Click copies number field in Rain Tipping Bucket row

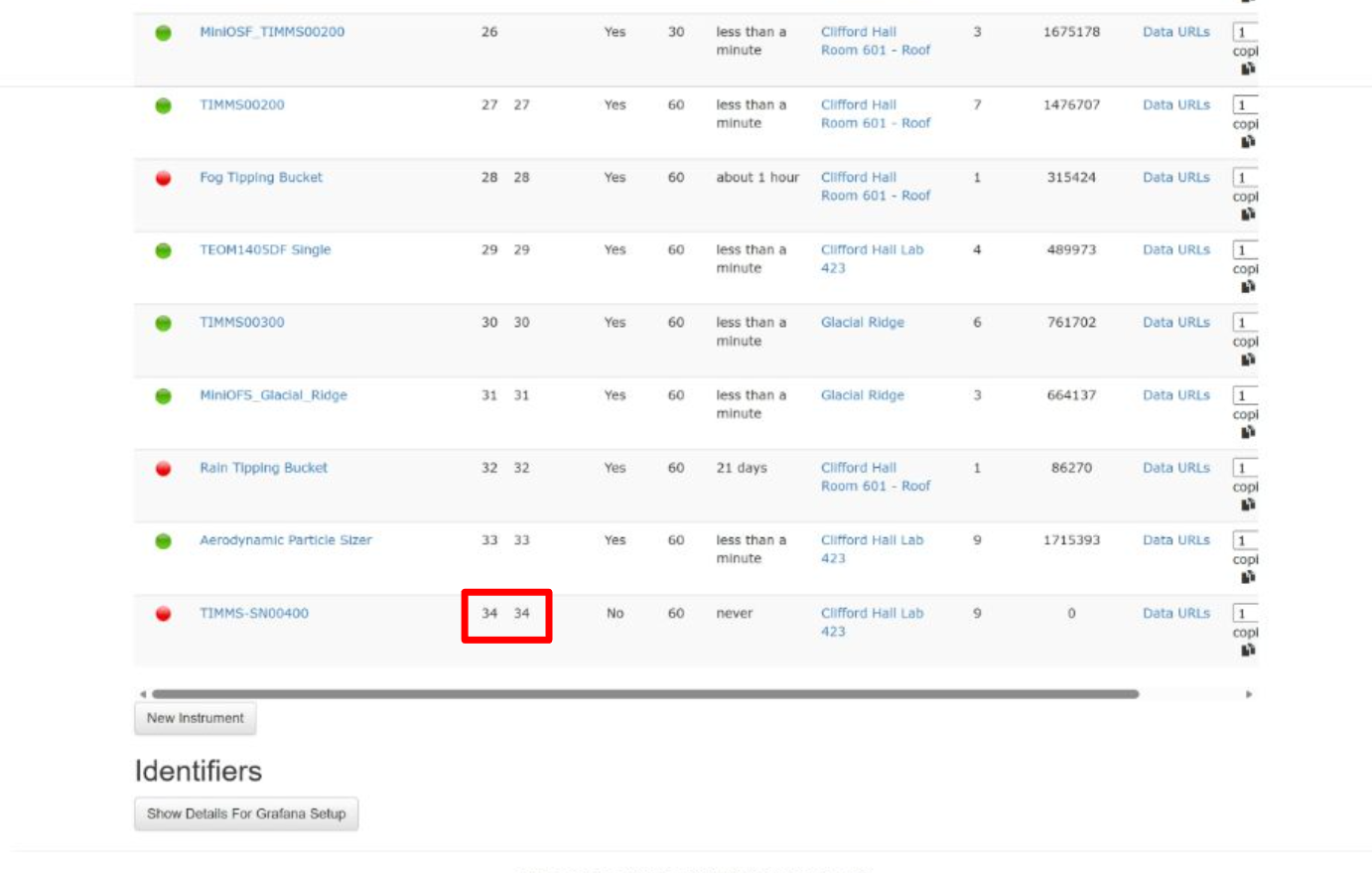pyautogui.click(x=1245, y=468)
